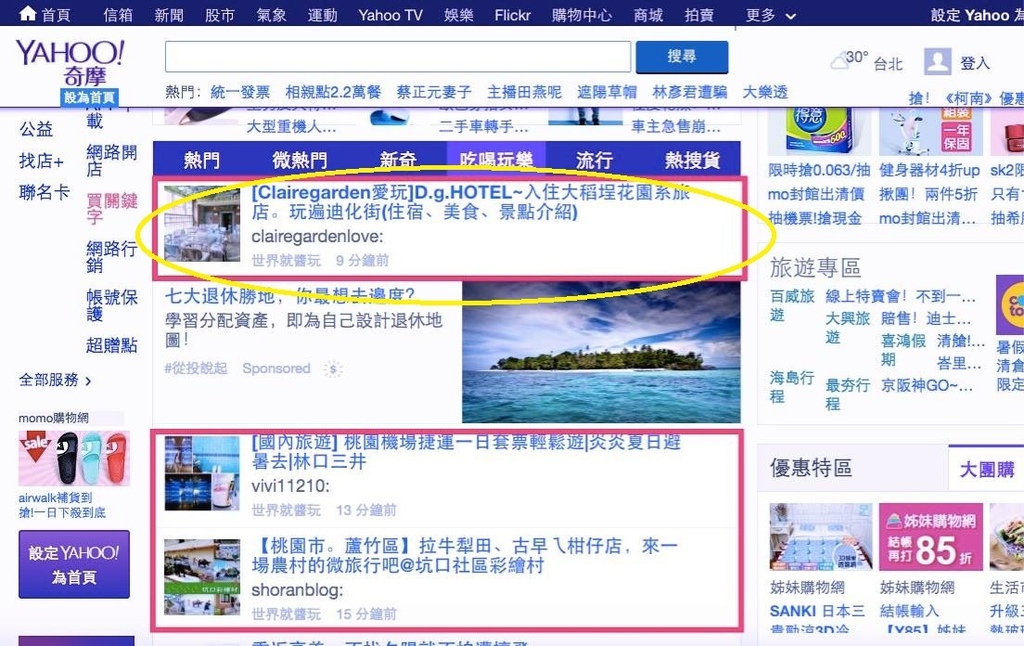The height and width of the screenshot is (646, 1024).
Task: Open 信箱 in the top navigation
Action: pos(118,15)
